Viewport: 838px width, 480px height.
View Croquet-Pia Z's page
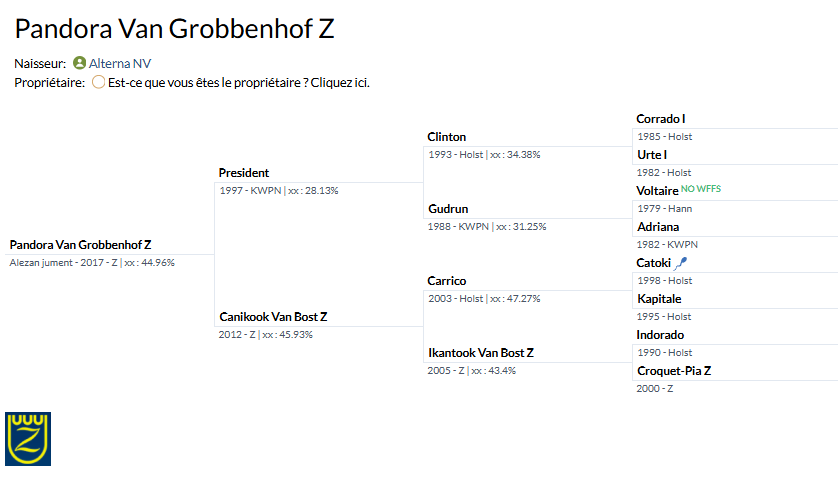(674, 371)
